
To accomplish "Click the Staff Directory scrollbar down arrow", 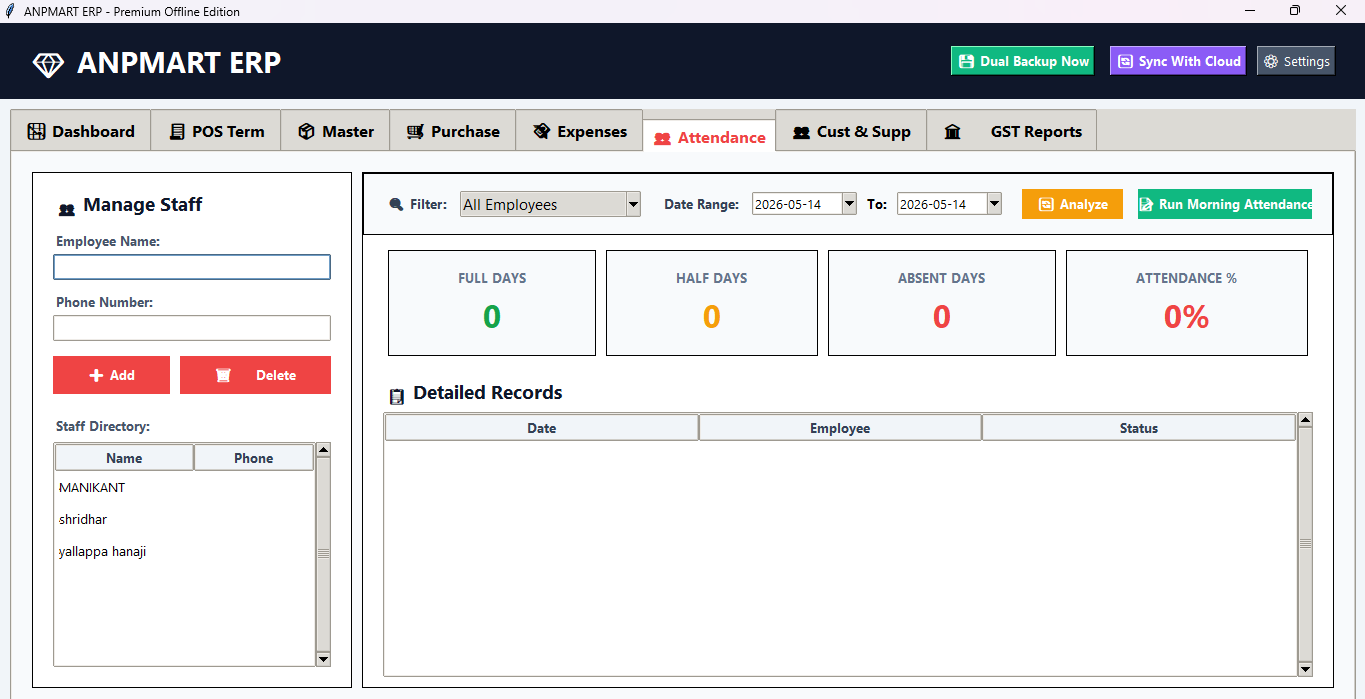I will pos(323,659).
